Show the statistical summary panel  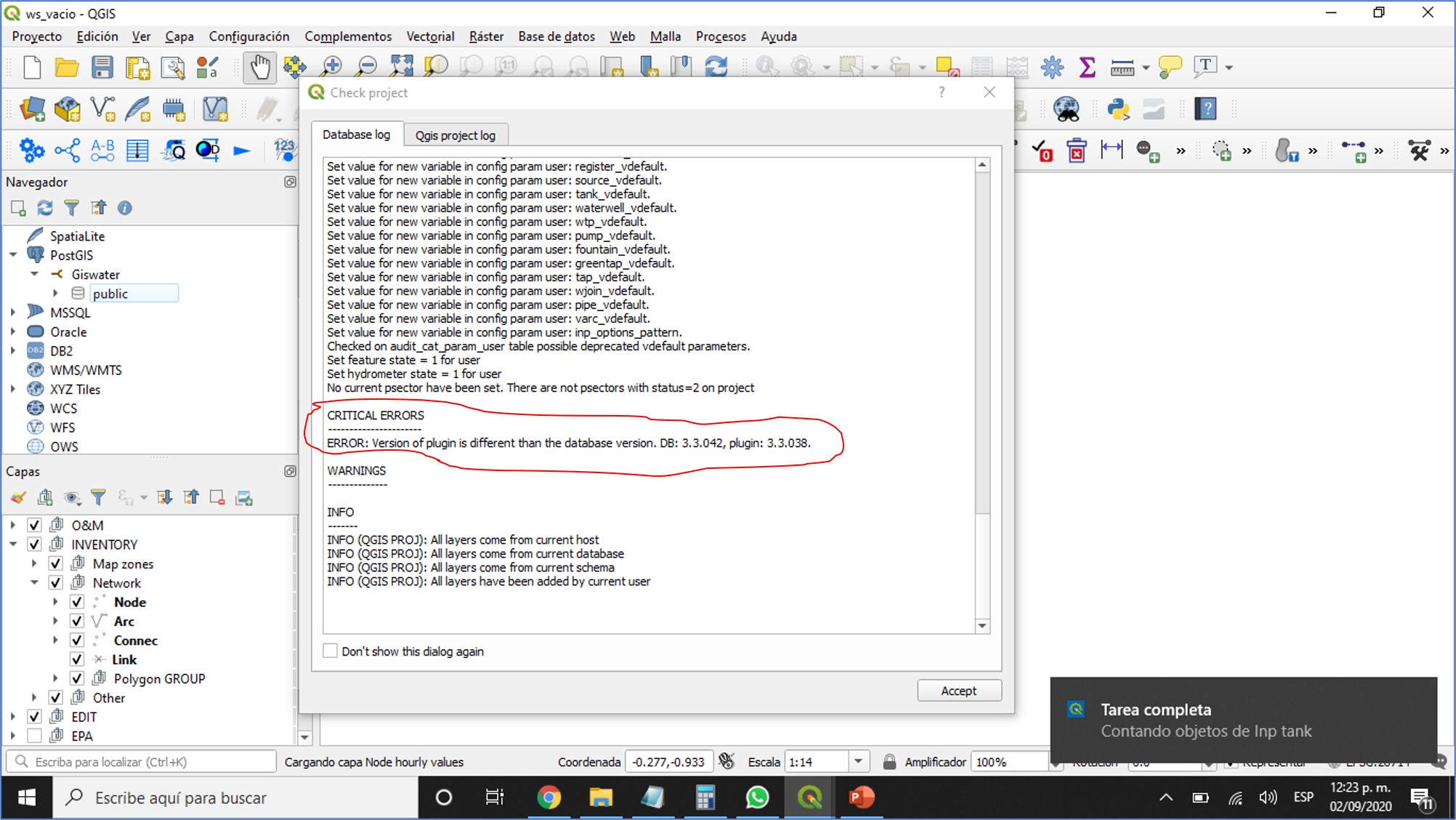[x=1087, y=67]
